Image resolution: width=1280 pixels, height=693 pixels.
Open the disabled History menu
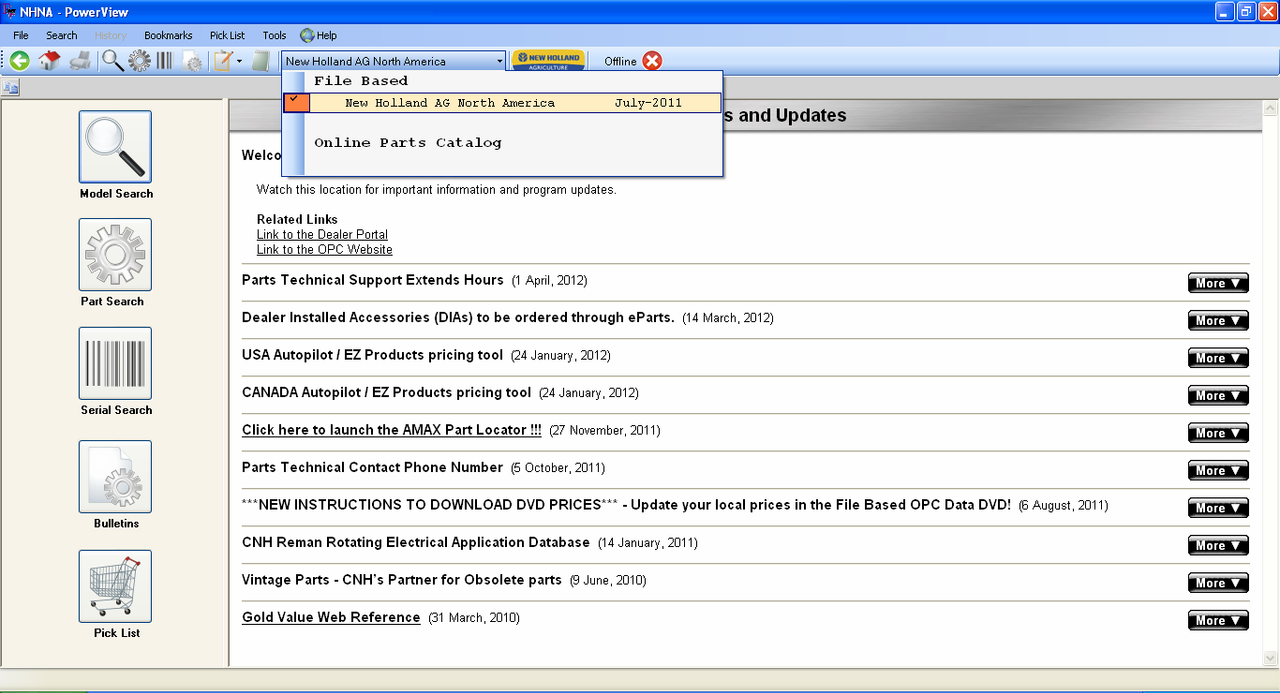110,35
